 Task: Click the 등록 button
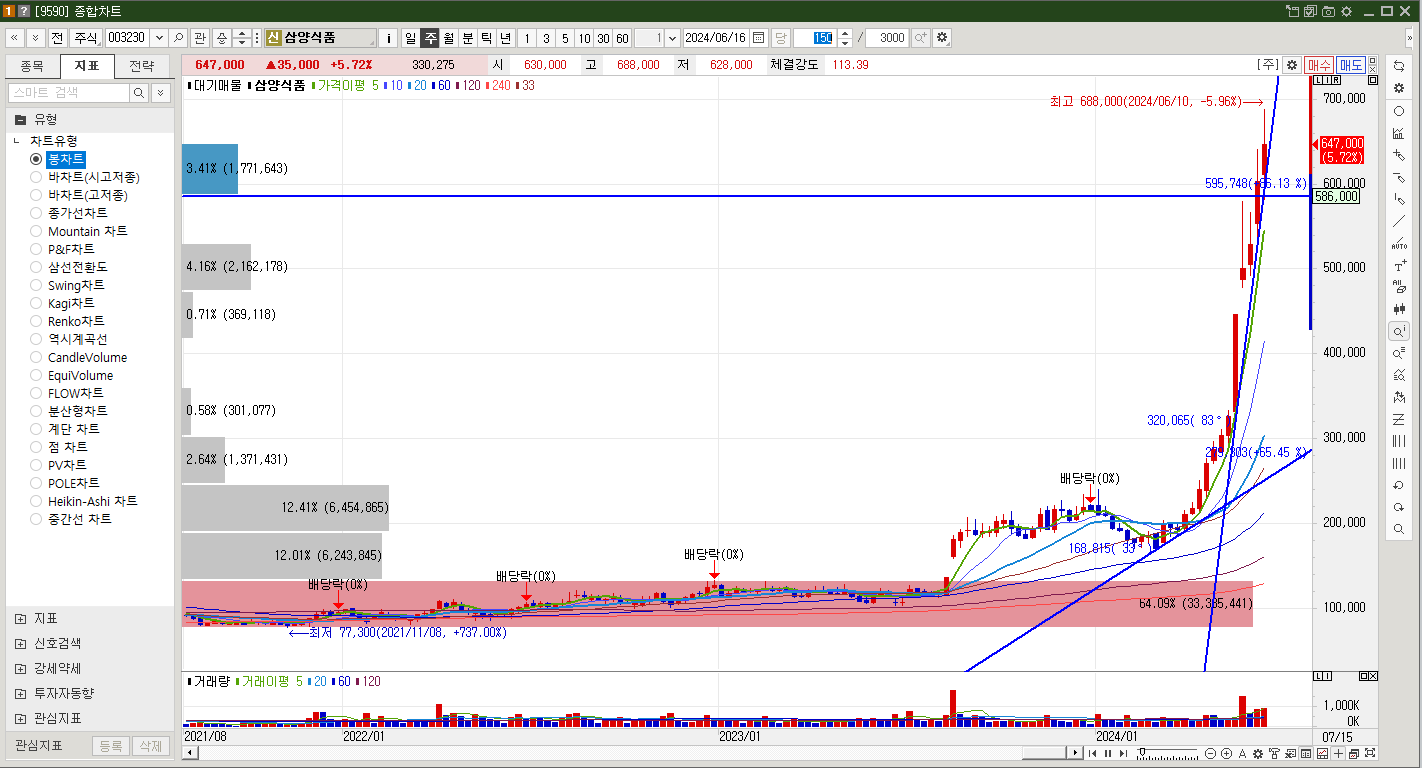click(x=111, y=746)
